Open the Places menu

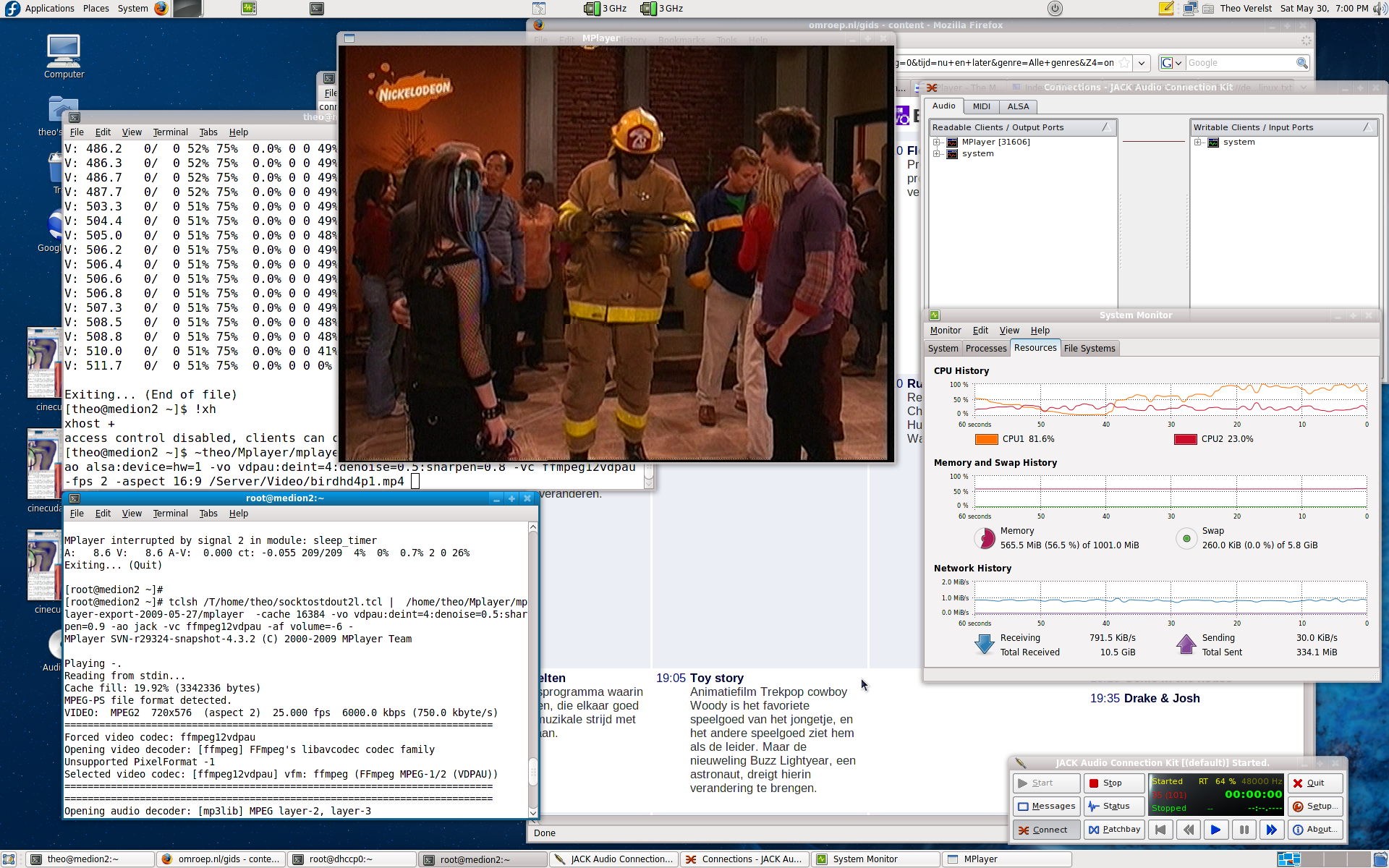pyautogui.click(x=95, y=9)
